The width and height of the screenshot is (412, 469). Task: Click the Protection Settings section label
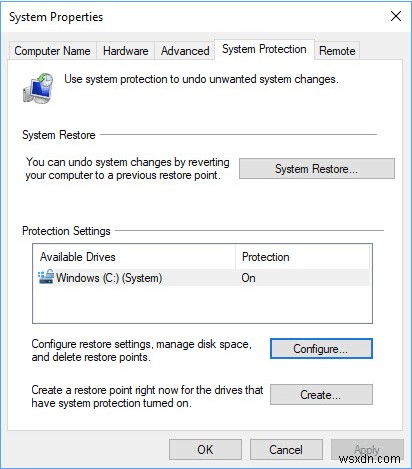point(66,231)
